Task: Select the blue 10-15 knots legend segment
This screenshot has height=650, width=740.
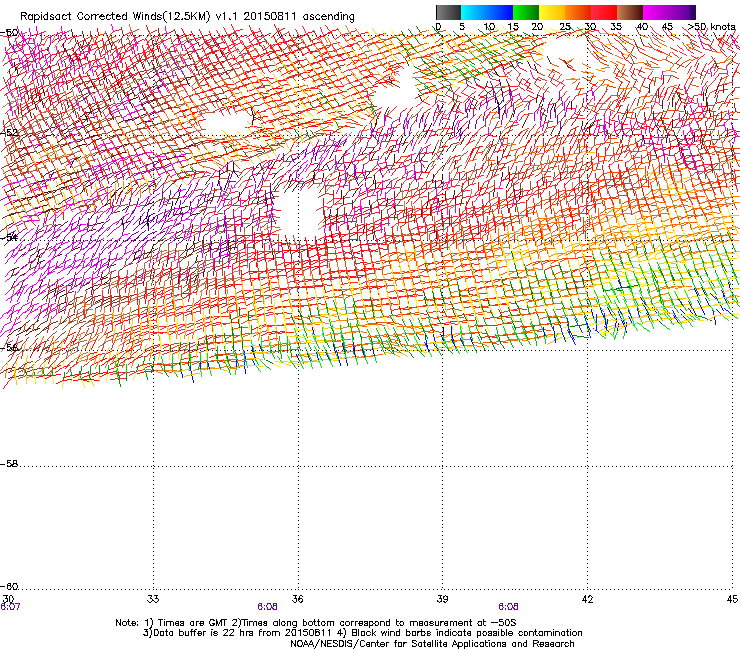Action: click(500, 12)
